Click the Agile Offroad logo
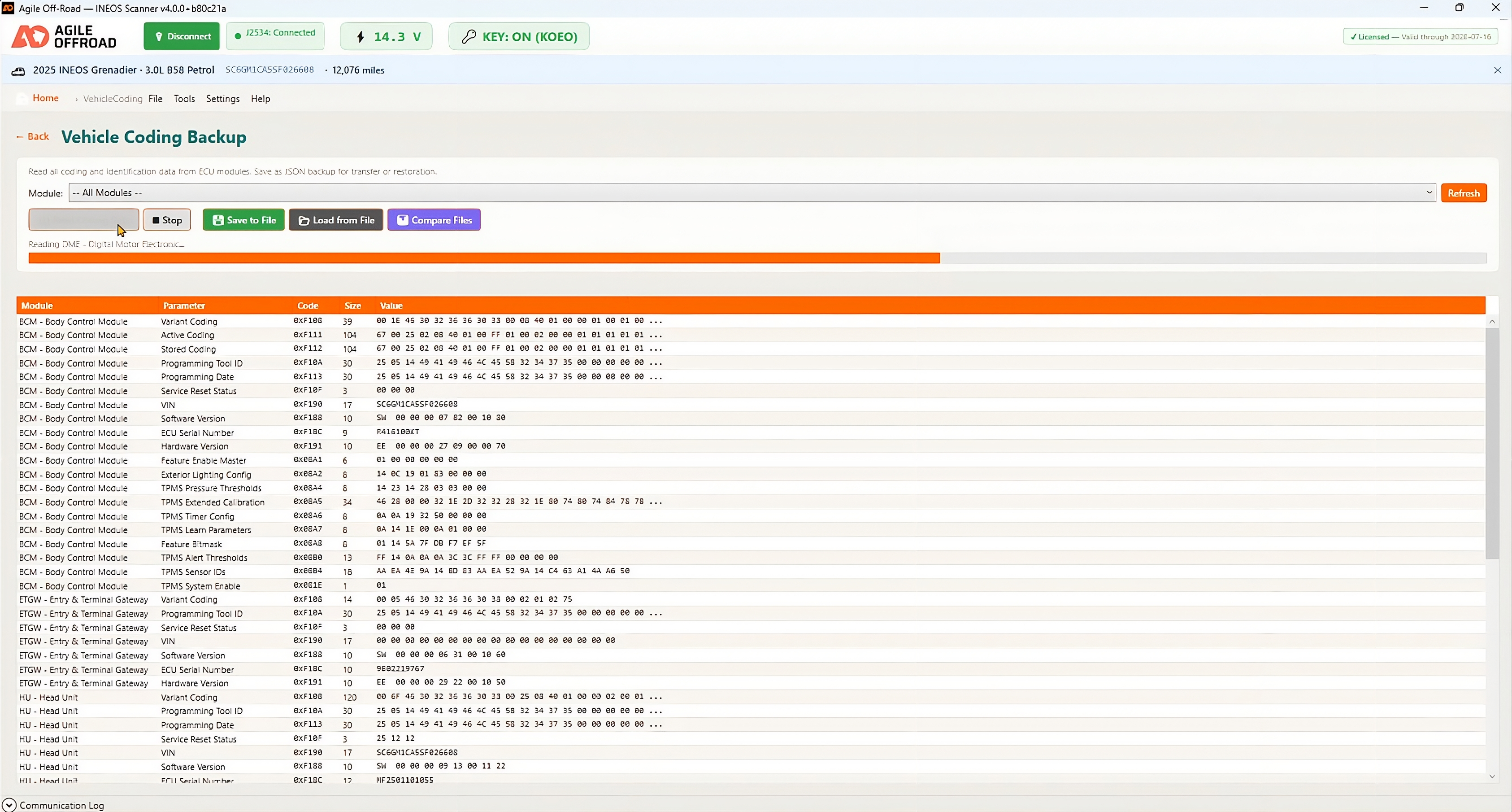Image resolution: width=1512 pixels, height=812 pixels. pyautogui.click(x=65, y=36)
